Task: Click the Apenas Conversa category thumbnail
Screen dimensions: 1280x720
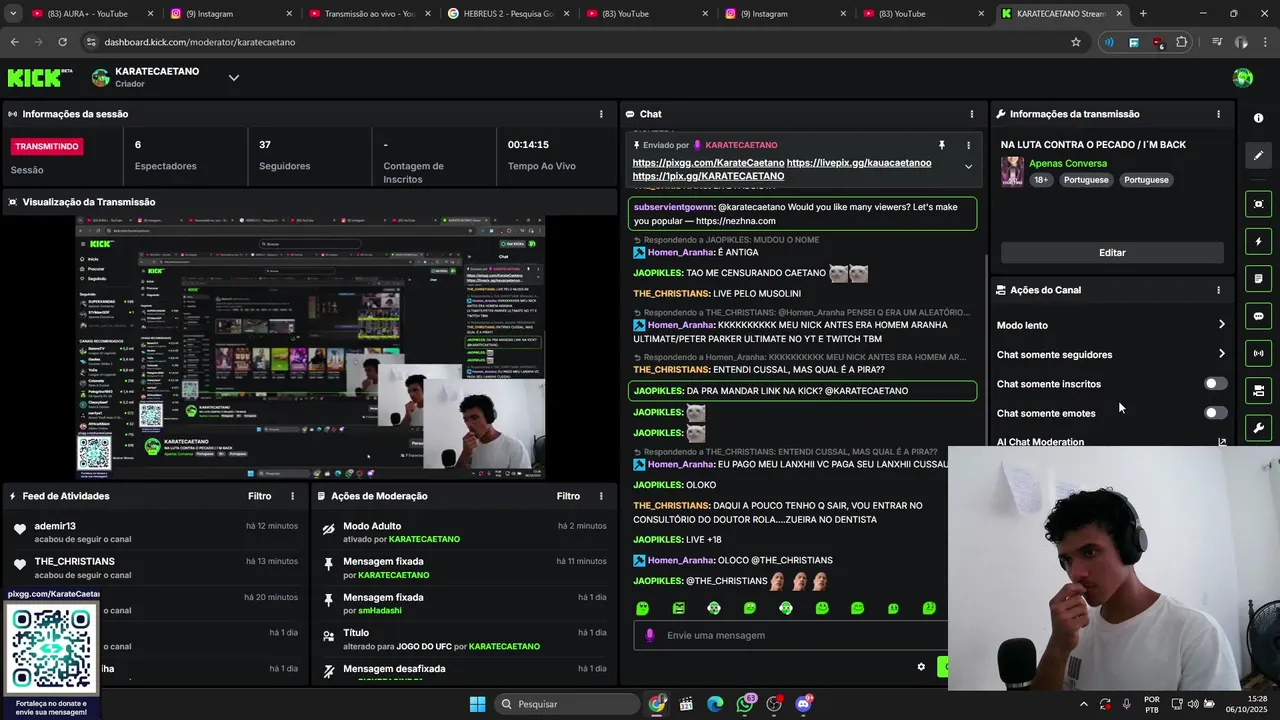Action: pos(1012,171)
